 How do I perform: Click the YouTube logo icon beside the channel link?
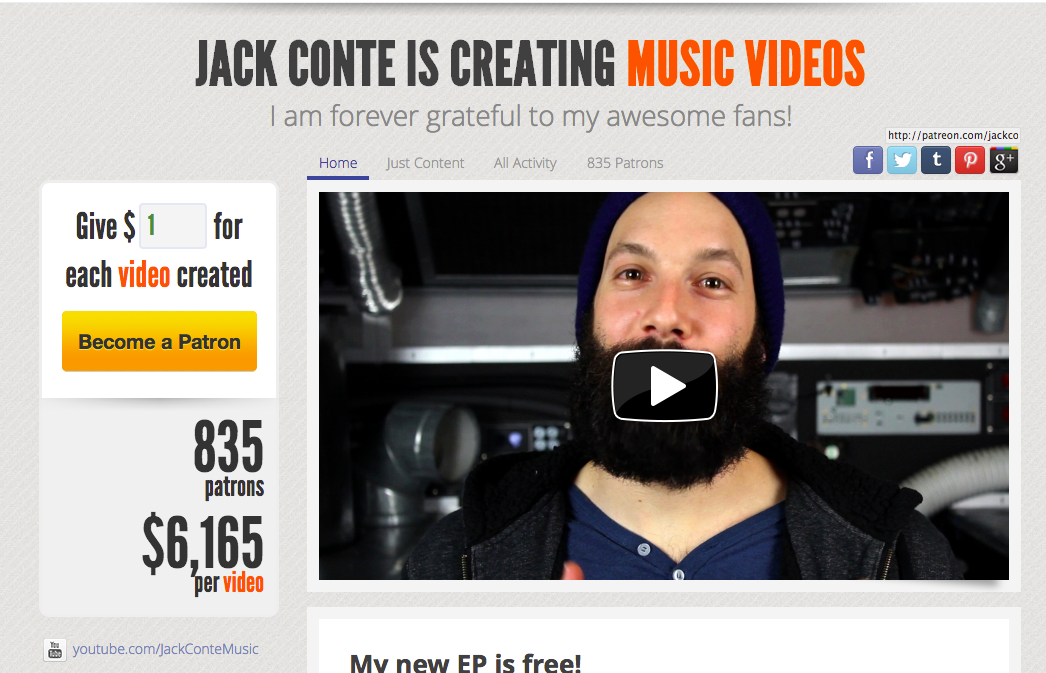[x=55, y=650]
